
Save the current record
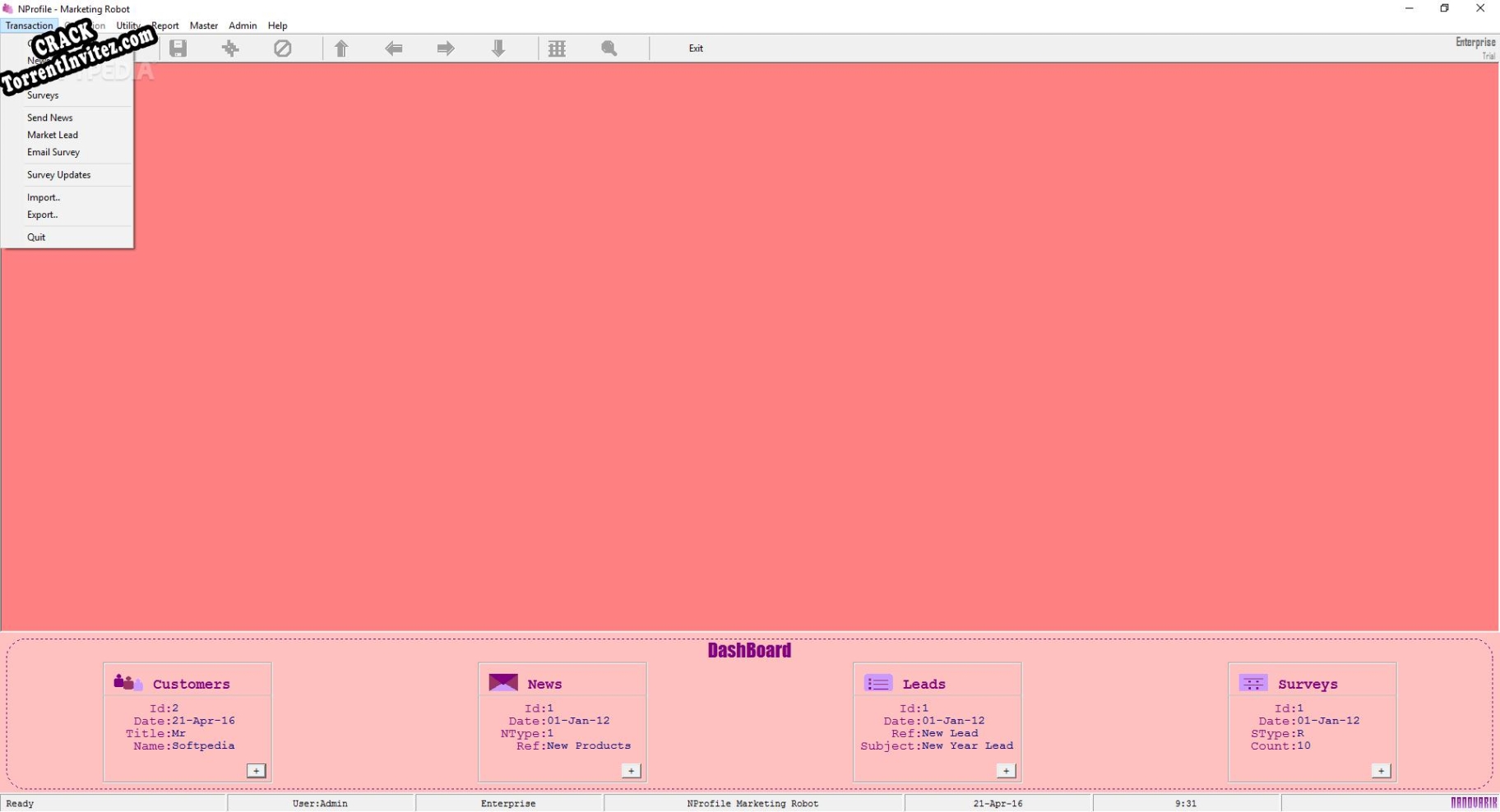(x=178, y=48)
